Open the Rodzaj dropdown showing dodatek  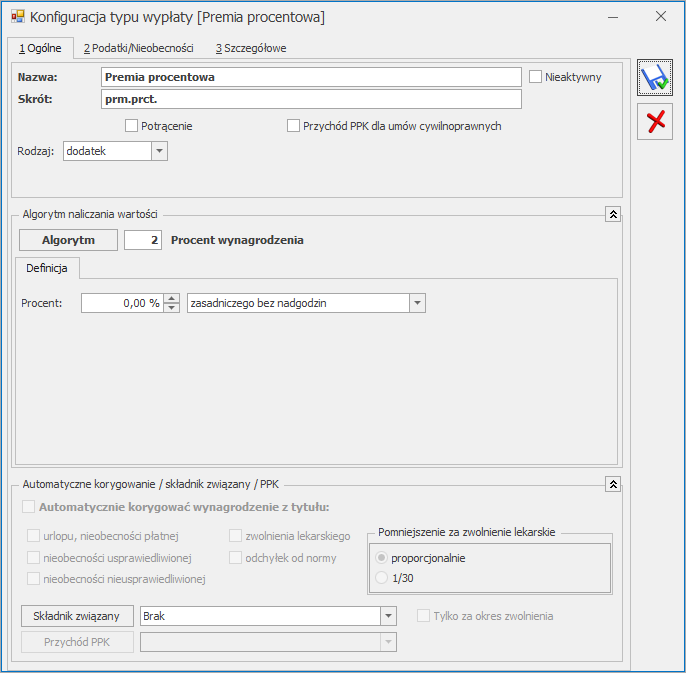(x=159, y=151)
